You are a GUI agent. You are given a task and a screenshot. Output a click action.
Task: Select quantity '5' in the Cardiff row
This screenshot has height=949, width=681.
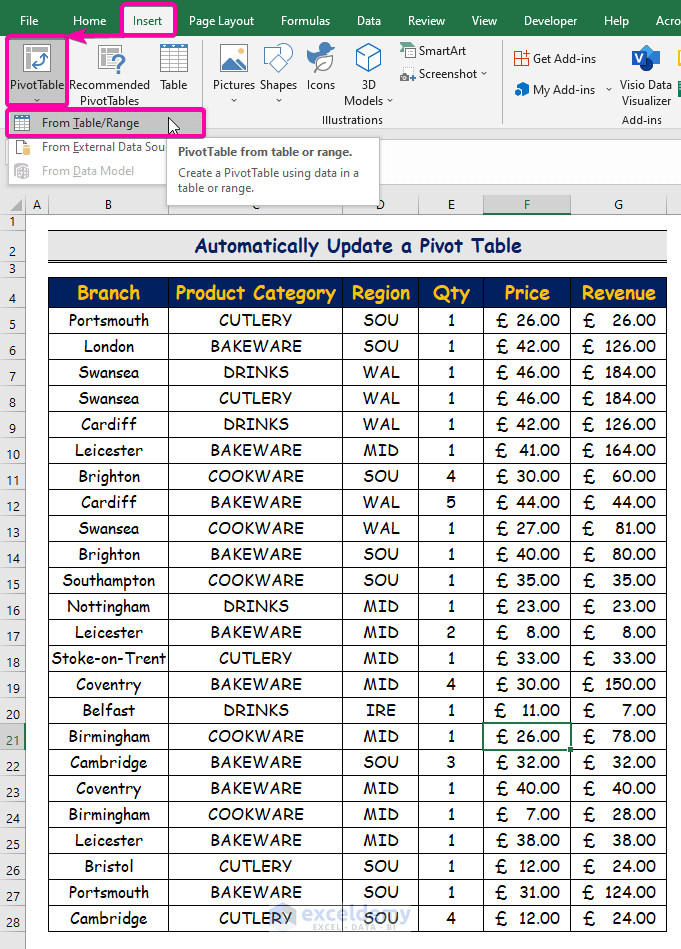451,502
